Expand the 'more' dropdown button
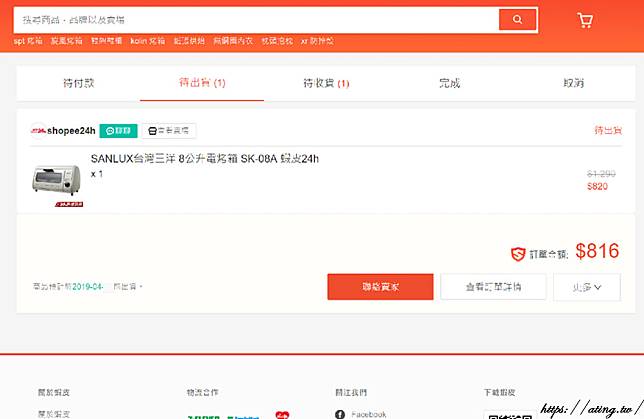Screen dimensions: 644x419 (587, 287)
